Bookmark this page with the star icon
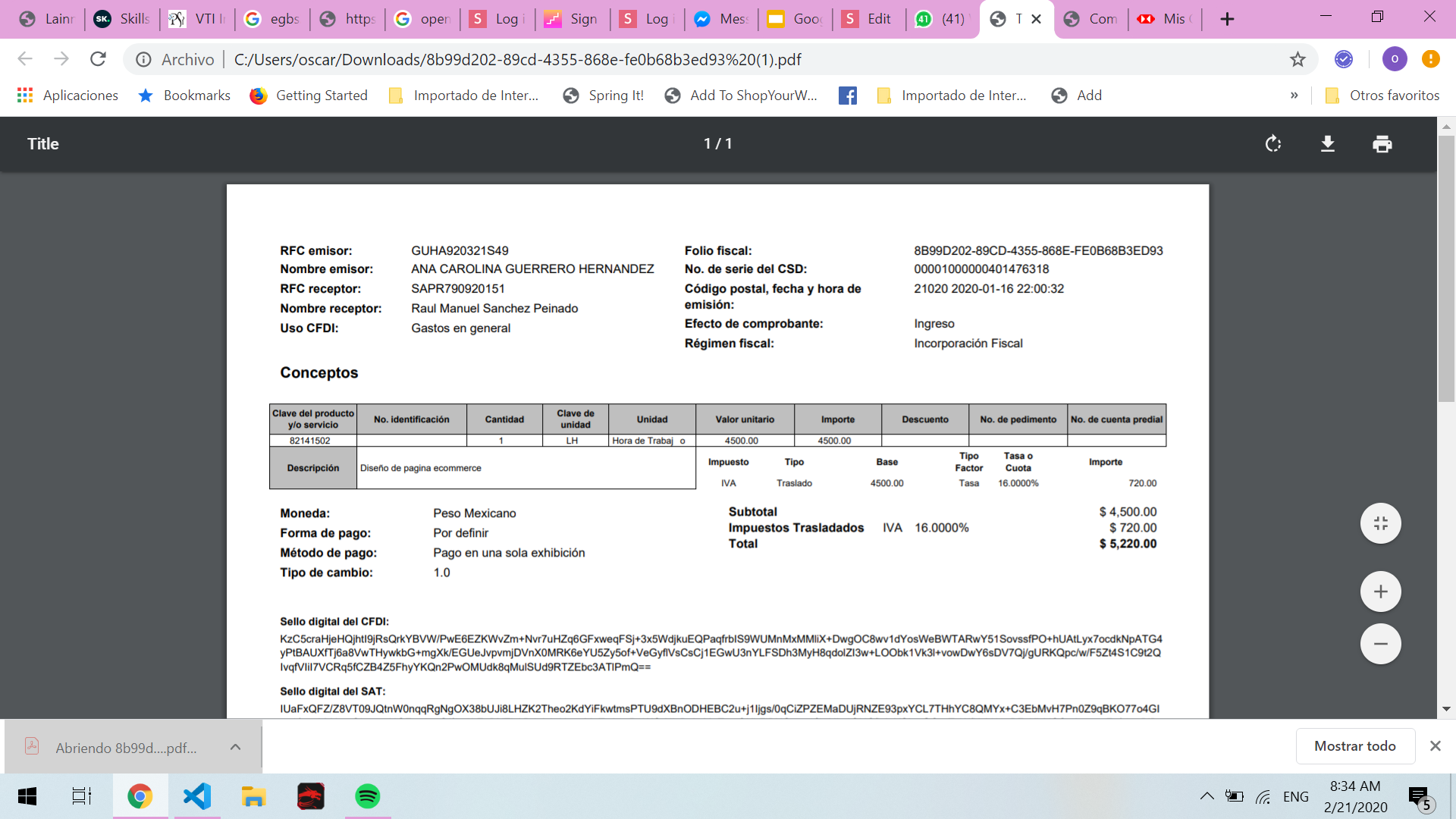The height and width of the screenshot is (819, 1456). pos(1298,59)
